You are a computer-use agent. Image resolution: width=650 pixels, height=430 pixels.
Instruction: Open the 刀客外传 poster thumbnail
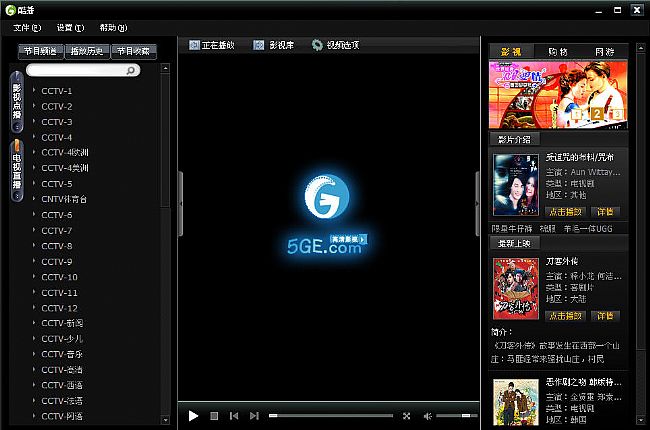[x=516, y=289]
